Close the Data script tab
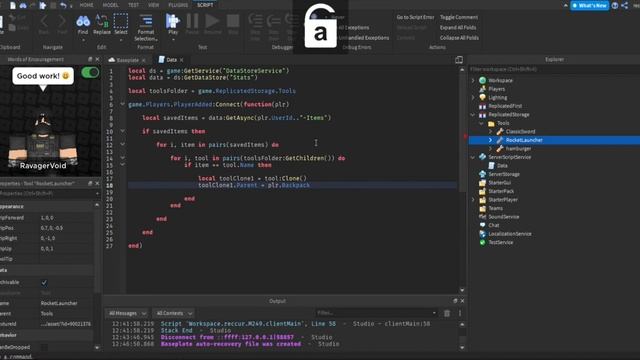Screen dimensions: 640x360 [182, 60]
